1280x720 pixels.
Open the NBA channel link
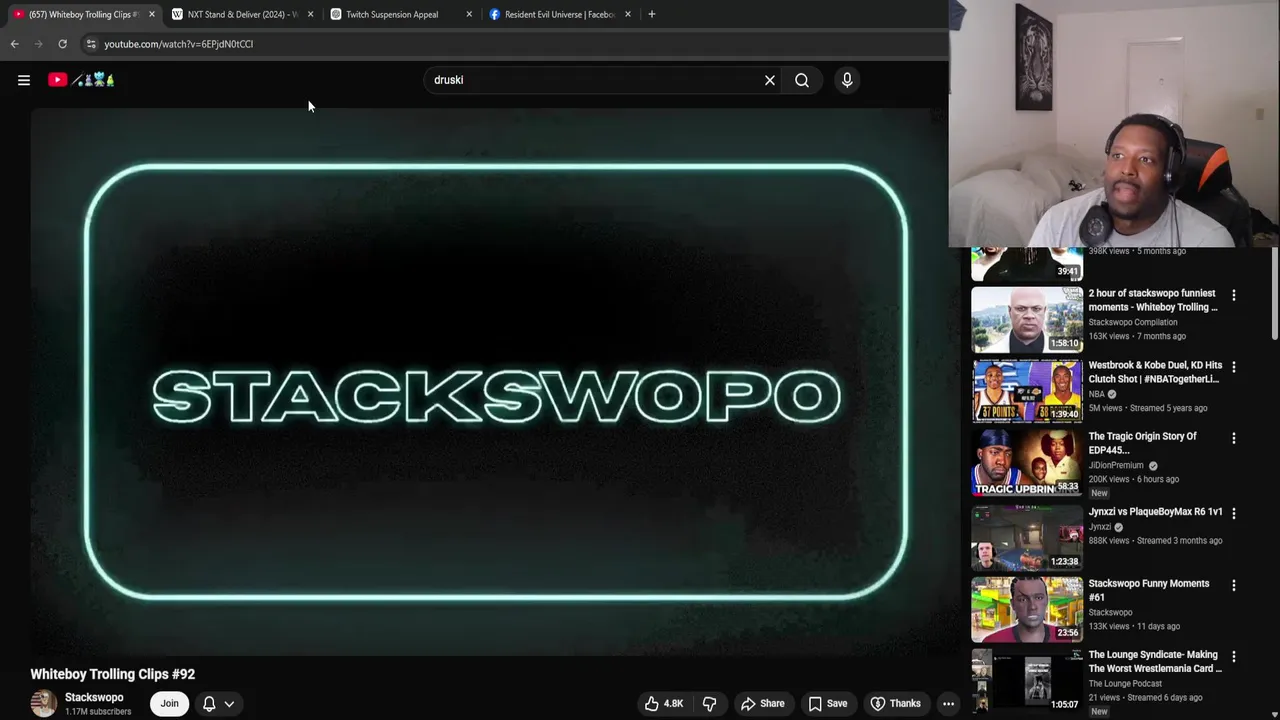click(x=1096, y=394)
